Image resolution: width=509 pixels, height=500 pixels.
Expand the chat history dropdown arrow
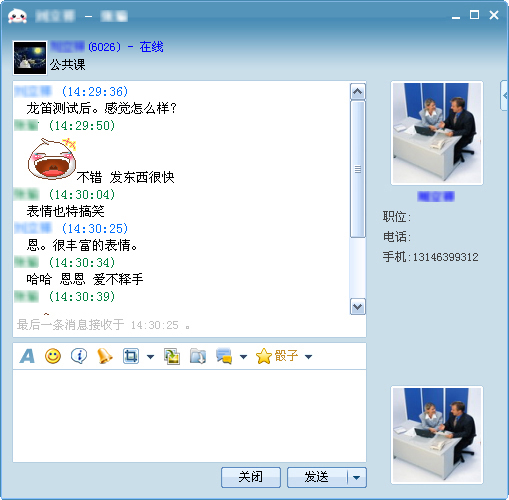point(244,357)
